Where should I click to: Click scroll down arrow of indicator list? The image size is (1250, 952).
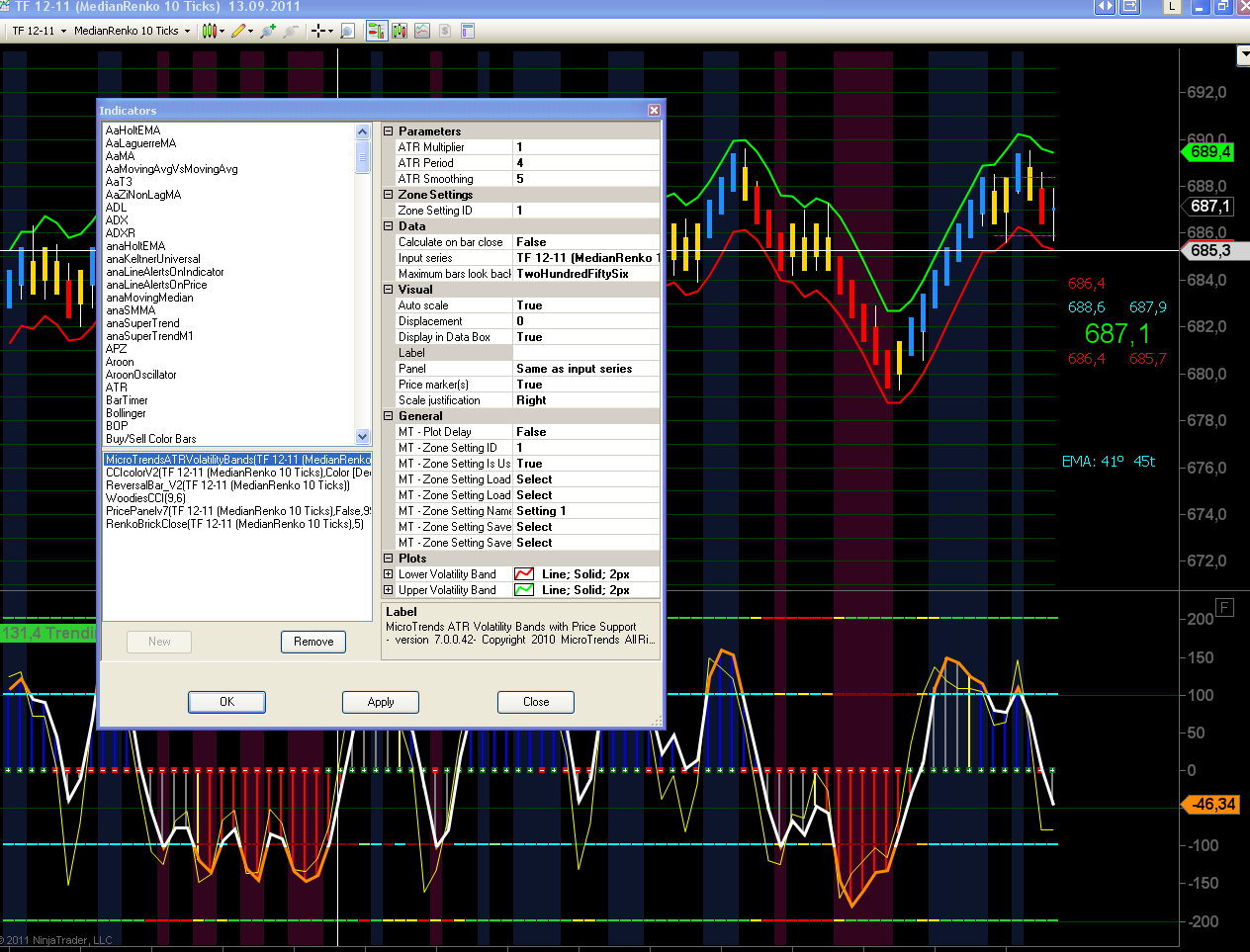(362, 436)
